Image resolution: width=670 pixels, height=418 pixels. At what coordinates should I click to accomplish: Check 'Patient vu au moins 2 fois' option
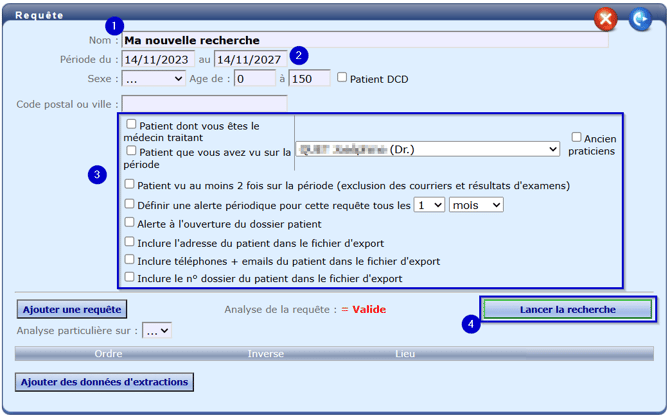coord(130,185)
